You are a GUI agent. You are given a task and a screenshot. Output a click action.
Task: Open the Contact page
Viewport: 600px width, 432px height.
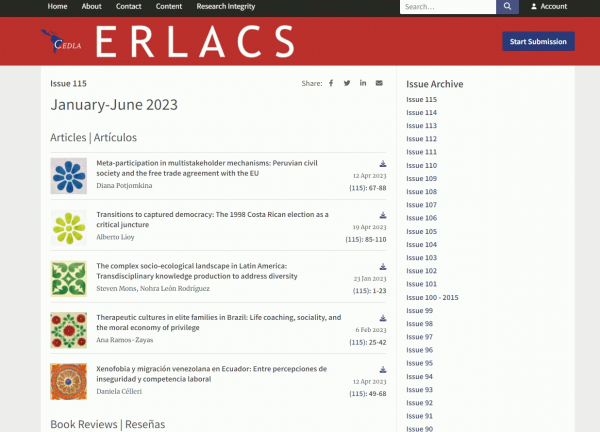click(x=129, y=7)
